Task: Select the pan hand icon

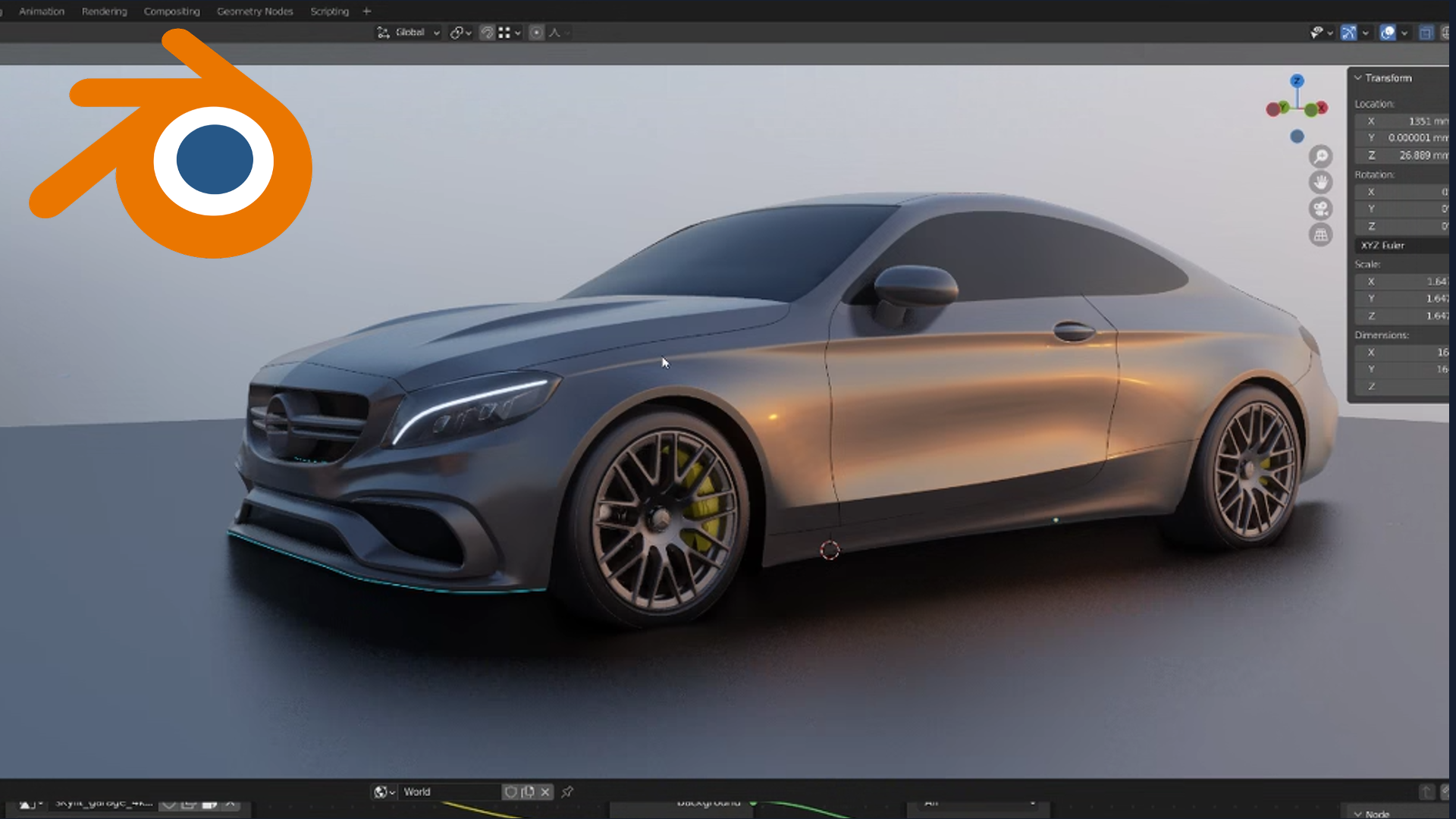Action: [x=1320, y=182]
